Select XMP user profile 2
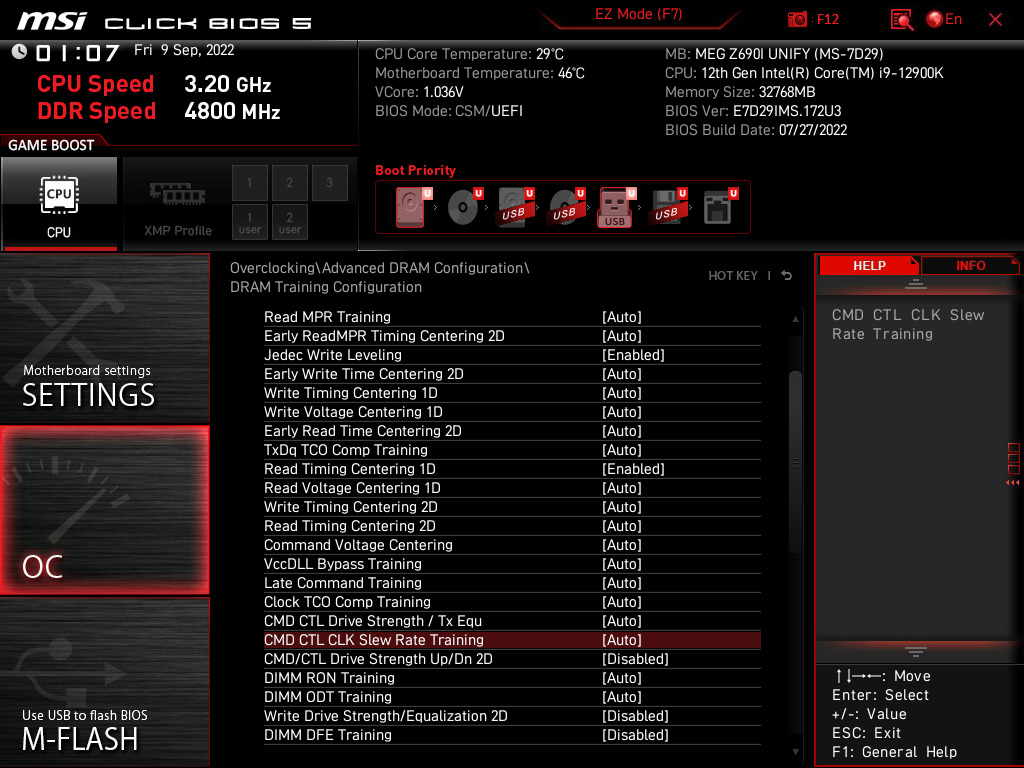Viewport: 1024px width, 768px height. click(289, 222)
